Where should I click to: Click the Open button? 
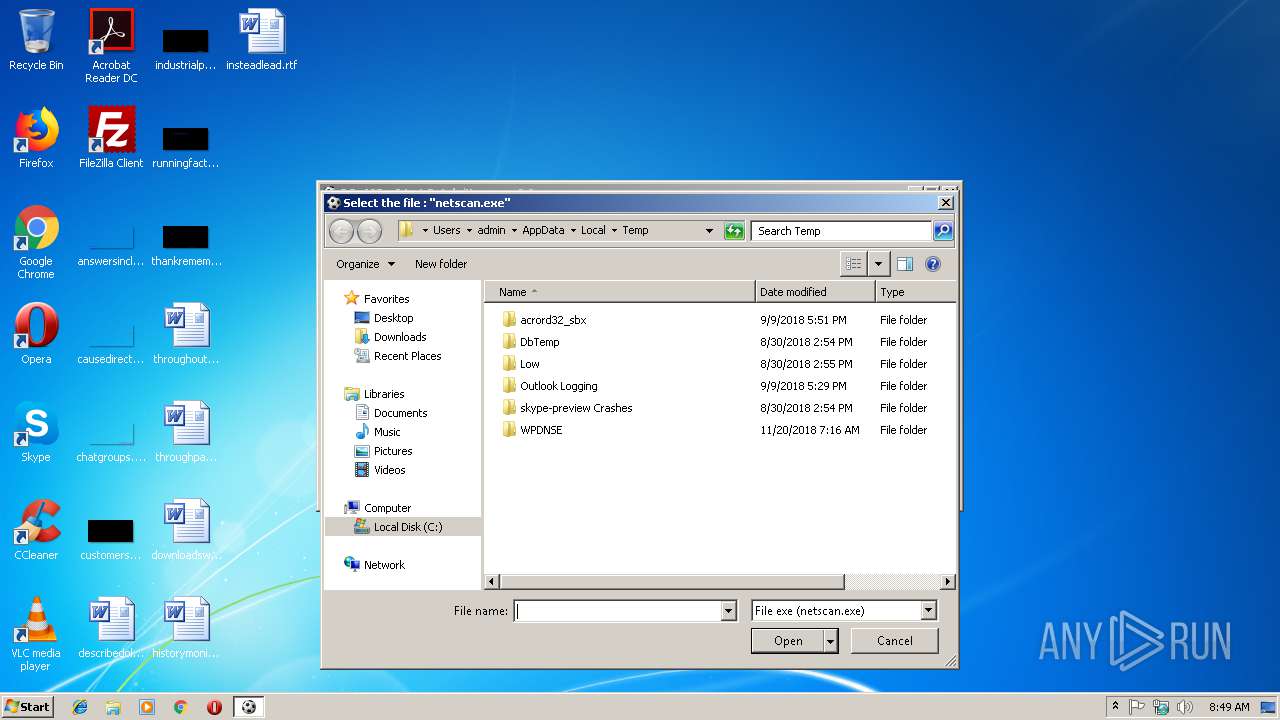coord(788,641)
